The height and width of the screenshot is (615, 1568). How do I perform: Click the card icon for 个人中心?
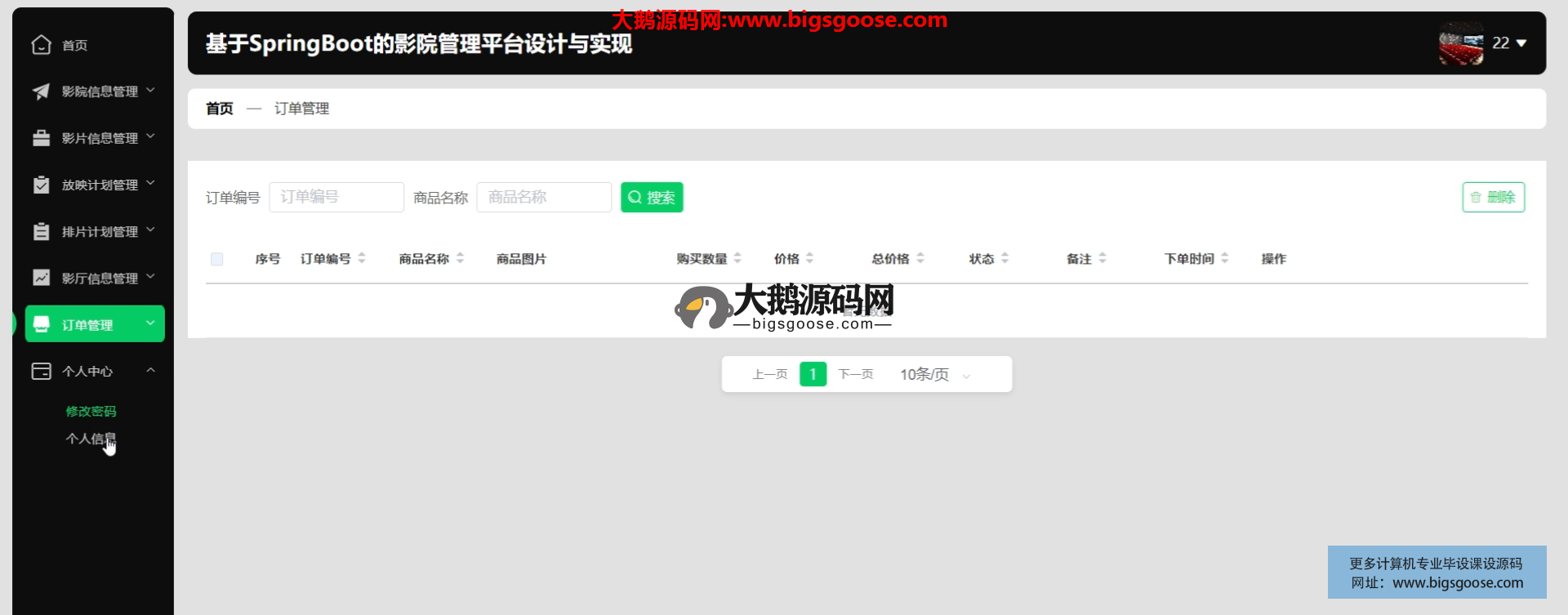click(41, 372)
